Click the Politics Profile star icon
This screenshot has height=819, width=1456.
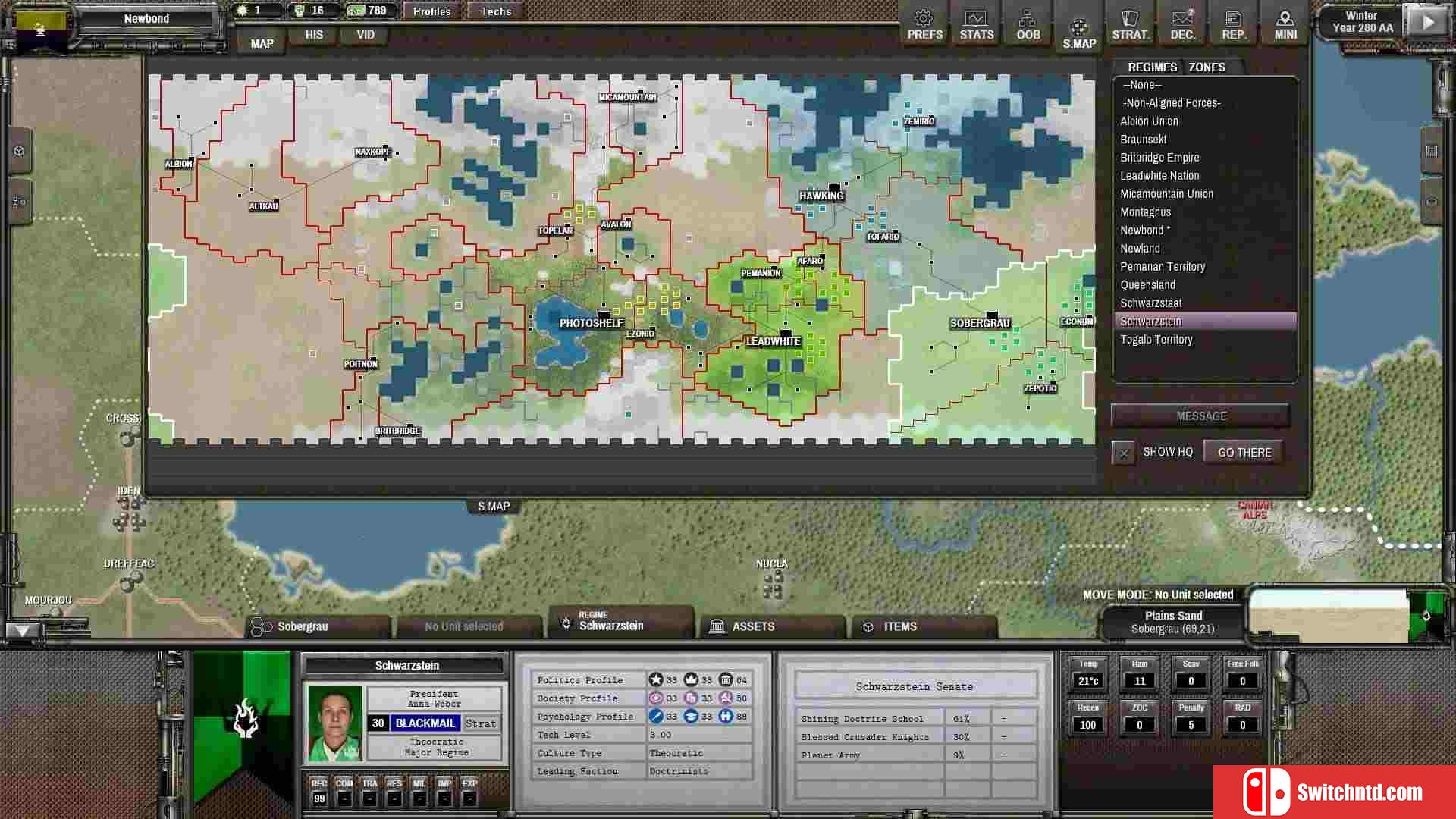point(656,679)
